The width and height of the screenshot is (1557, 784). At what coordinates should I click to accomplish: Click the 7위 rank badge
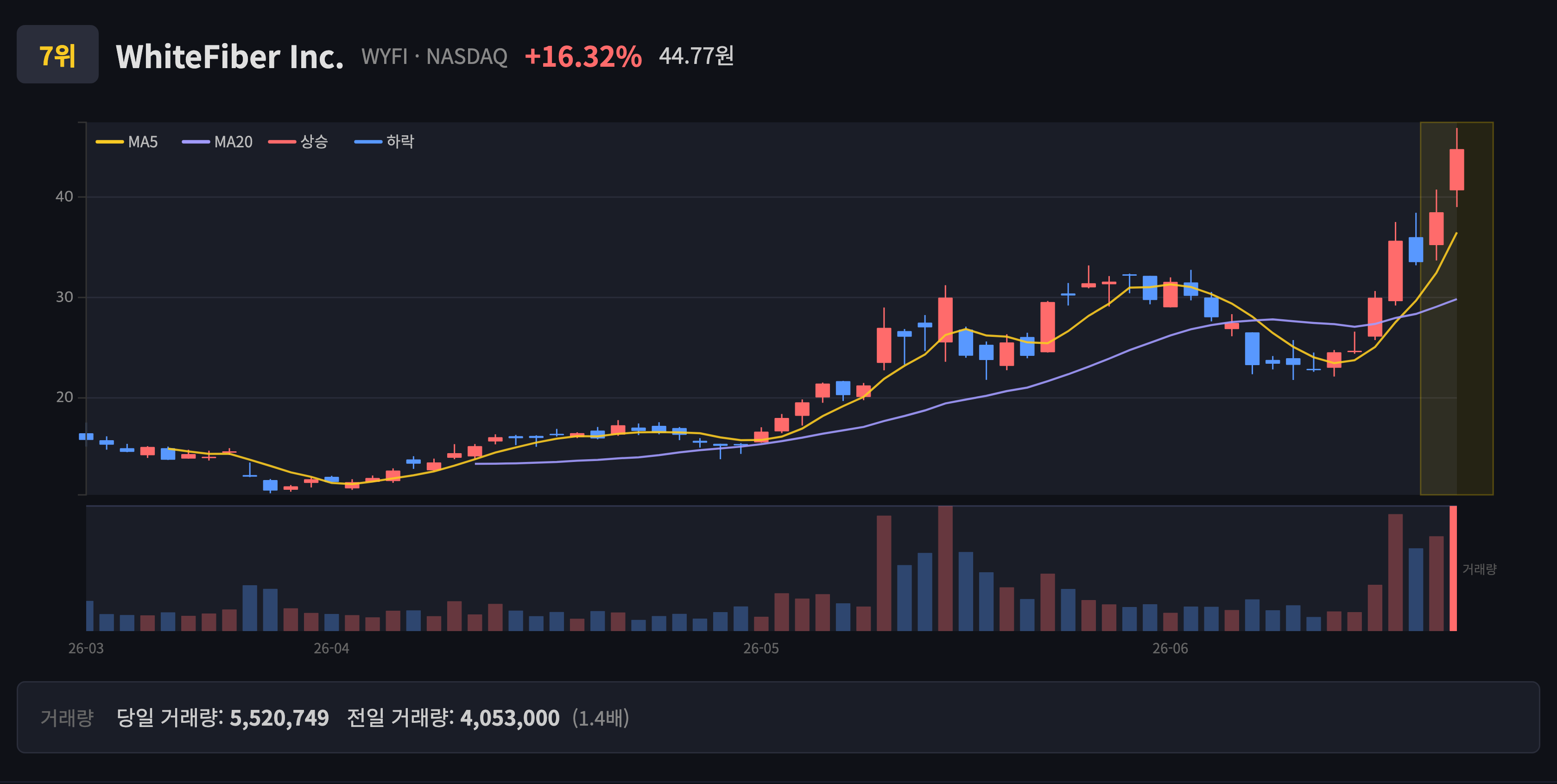pyautogui.click(x=57, y=54)
